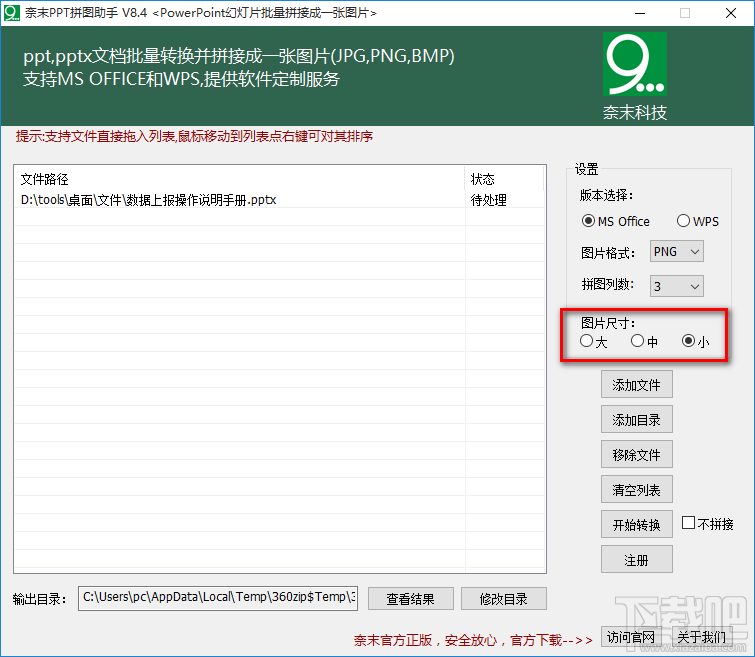The width and height of the screenshot is (755, 657).
Task: Click the 奈末科技 brand text
Action: pos(635,112)
